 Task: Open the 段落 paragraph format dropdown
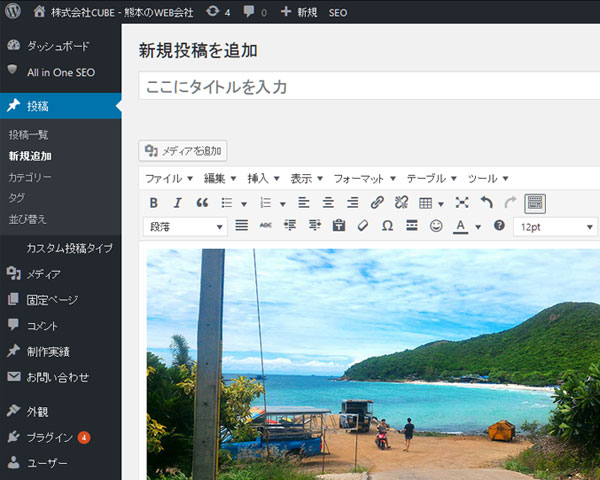186,227
